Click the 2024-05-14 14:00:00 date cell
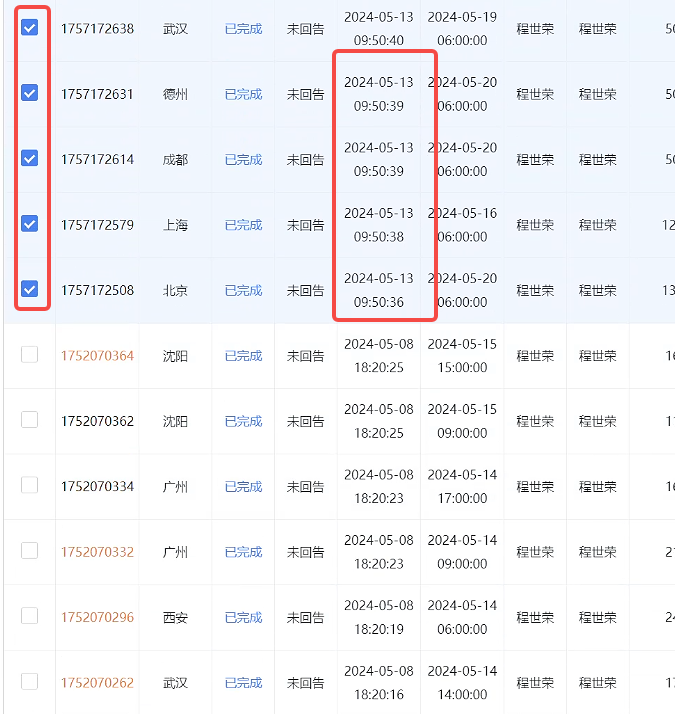Screen dimensions: 675x714 462,683
